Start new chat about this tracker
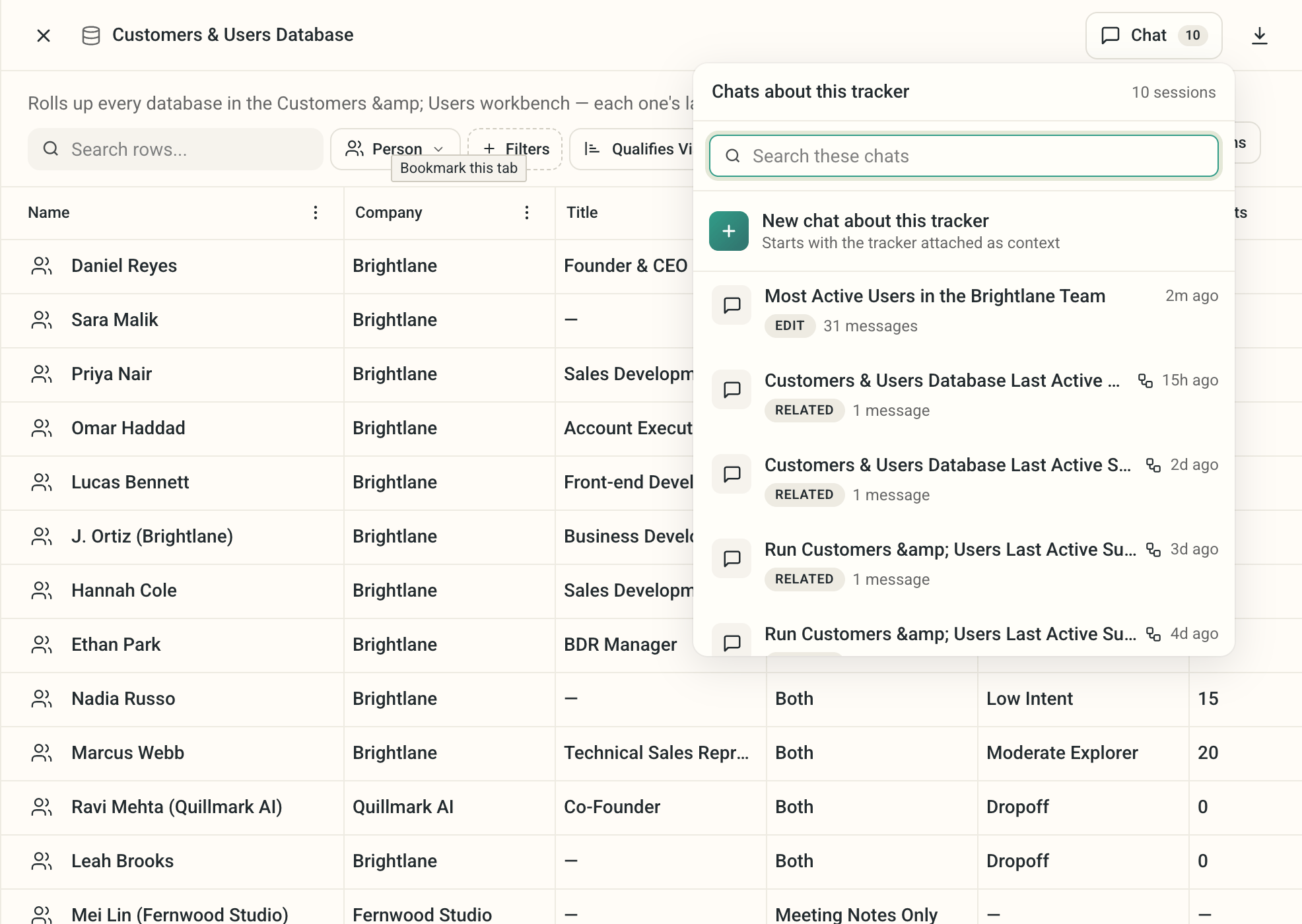The width and height of the screenshot is (1302, 924). point(963,231)
